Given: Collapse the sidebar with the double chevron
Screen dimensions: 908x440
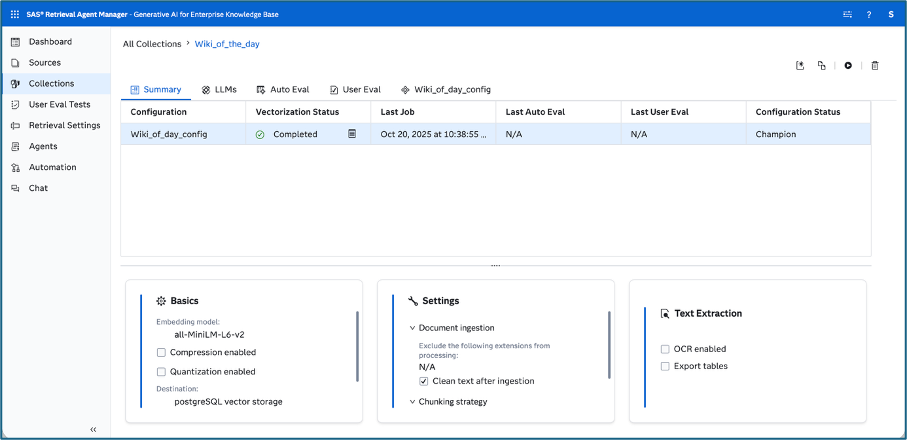Looking at the screenshot, I should [93, 429].
